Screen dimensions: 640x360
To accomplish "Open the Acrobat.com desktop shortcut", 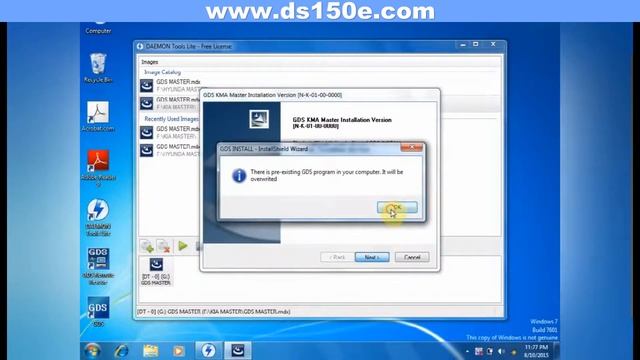I will [98, 117].
